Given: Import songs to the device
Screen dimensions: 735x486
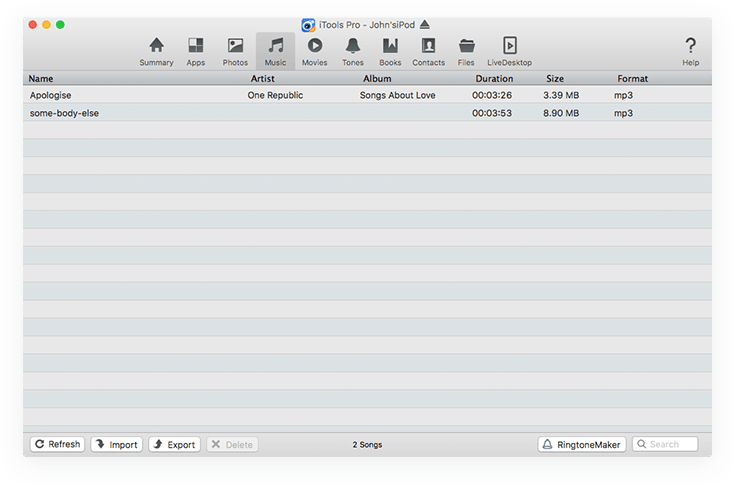Looking at the screenshot, I should (x=117, y=444).
